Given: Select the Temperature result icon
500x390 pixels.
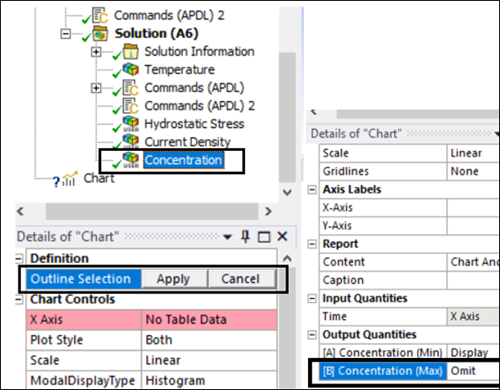Looking at the screenshot, I should point(130,69).
